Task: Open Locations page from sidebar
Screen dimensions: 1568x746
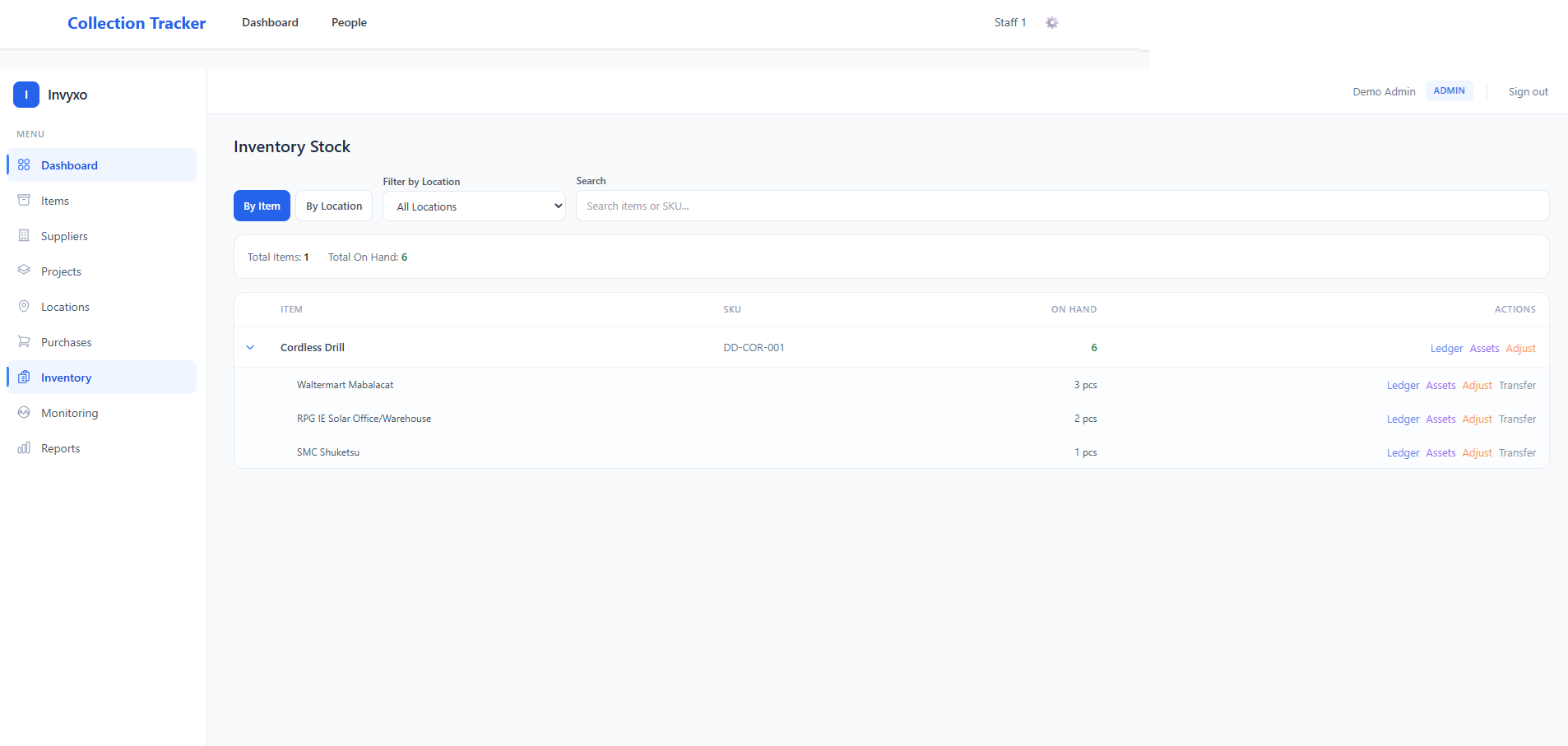Action: [102, 306]
